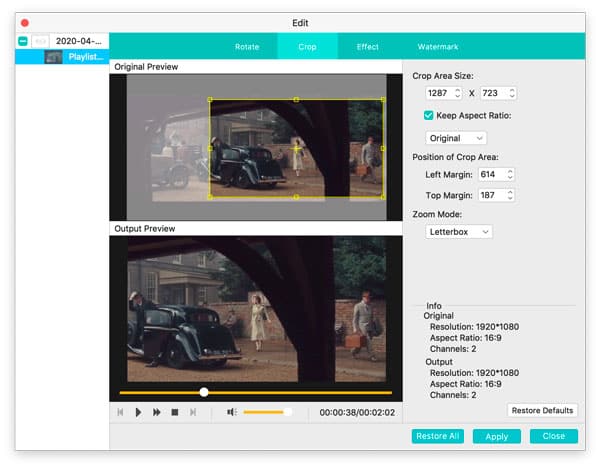The image size is (600, 468).
Task: Click the Restore All button
Action: (438, 436)
